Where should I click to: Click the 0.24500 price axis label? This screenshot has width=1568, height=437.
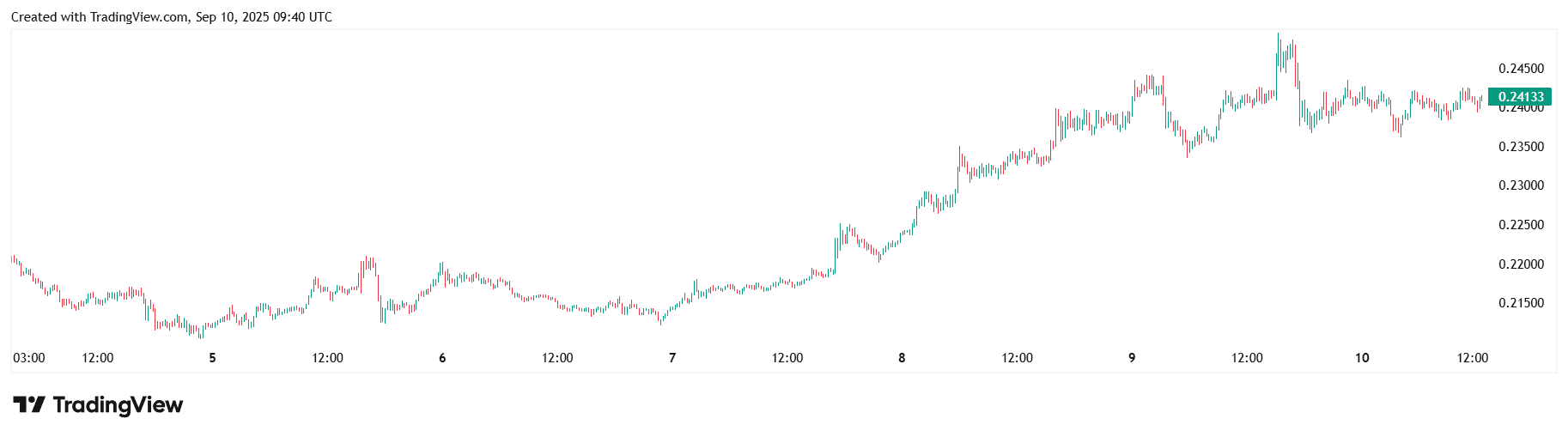point(1521,69)
